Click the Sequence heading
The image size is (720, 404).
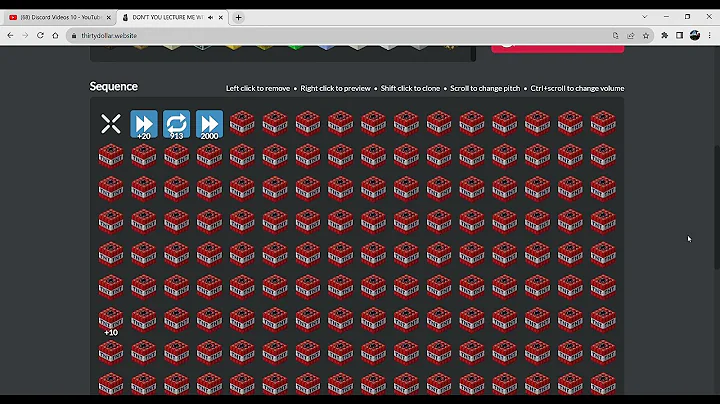113,86
